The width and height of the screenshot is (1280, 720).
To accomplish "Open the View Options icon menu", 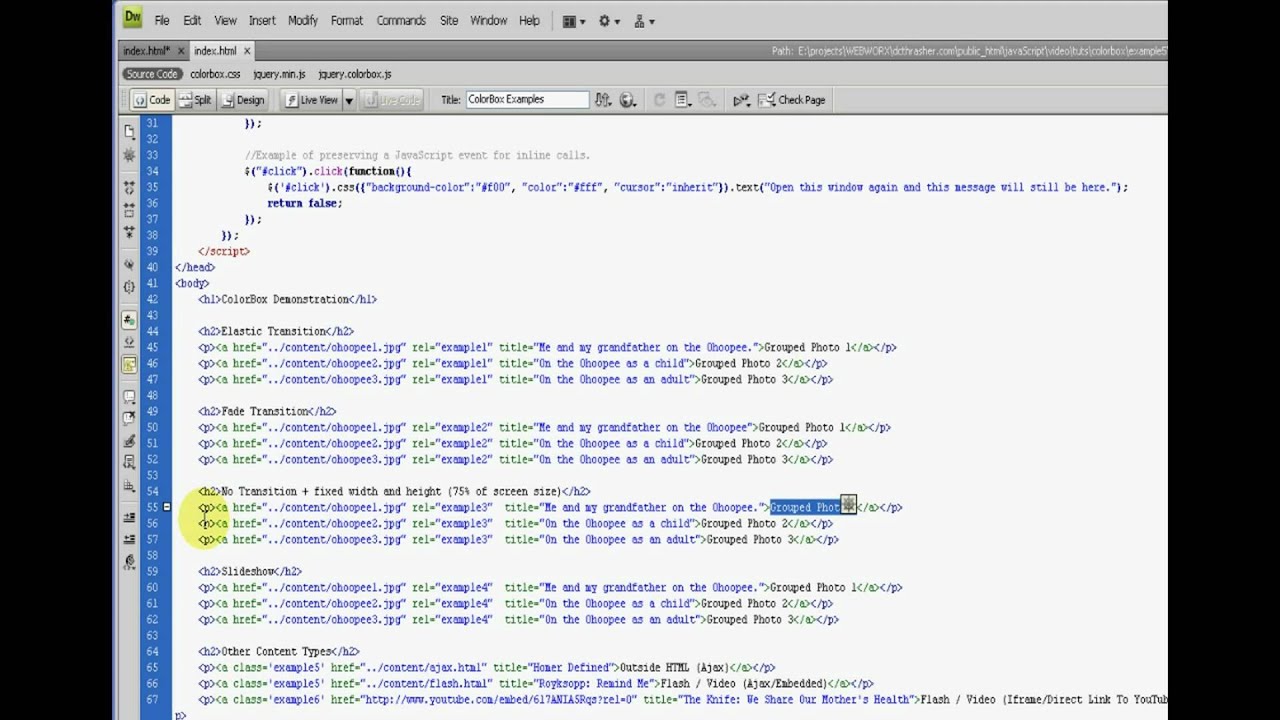I will (684, 100).
